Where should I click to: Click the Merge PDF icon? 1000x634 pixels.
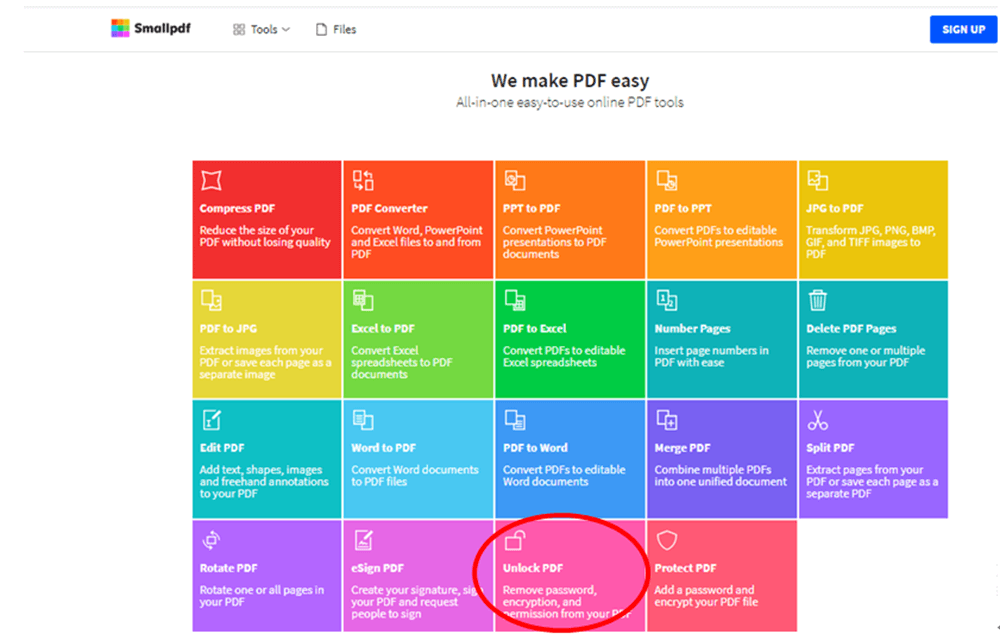[x=667, y=420]
